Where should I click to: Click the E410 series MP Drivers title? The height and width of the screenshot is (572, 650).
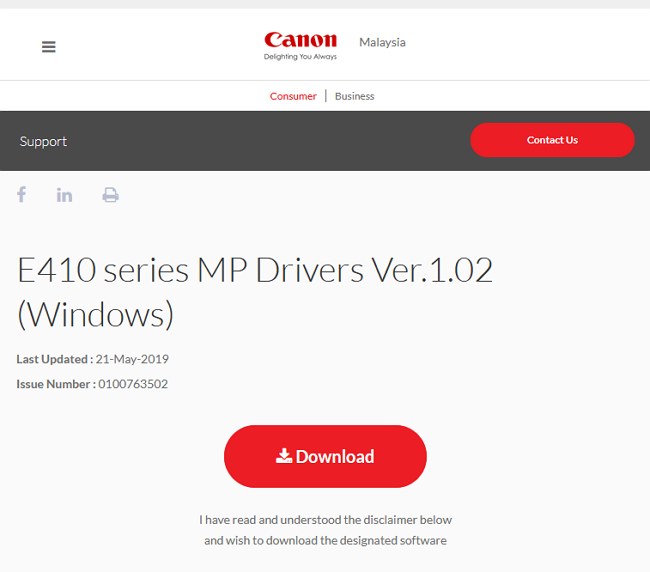(x=255, y=292)
